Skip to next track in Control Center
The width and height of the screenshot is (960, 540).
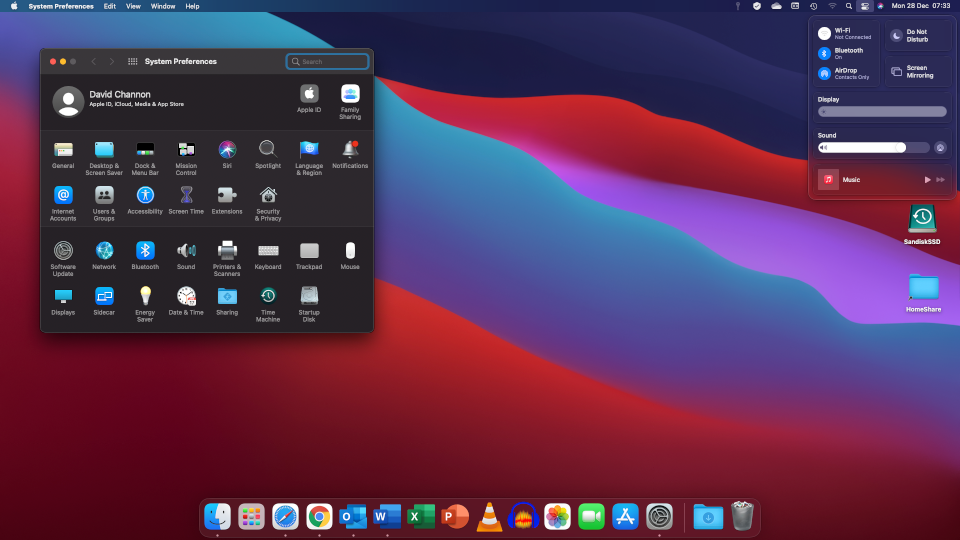941,180
